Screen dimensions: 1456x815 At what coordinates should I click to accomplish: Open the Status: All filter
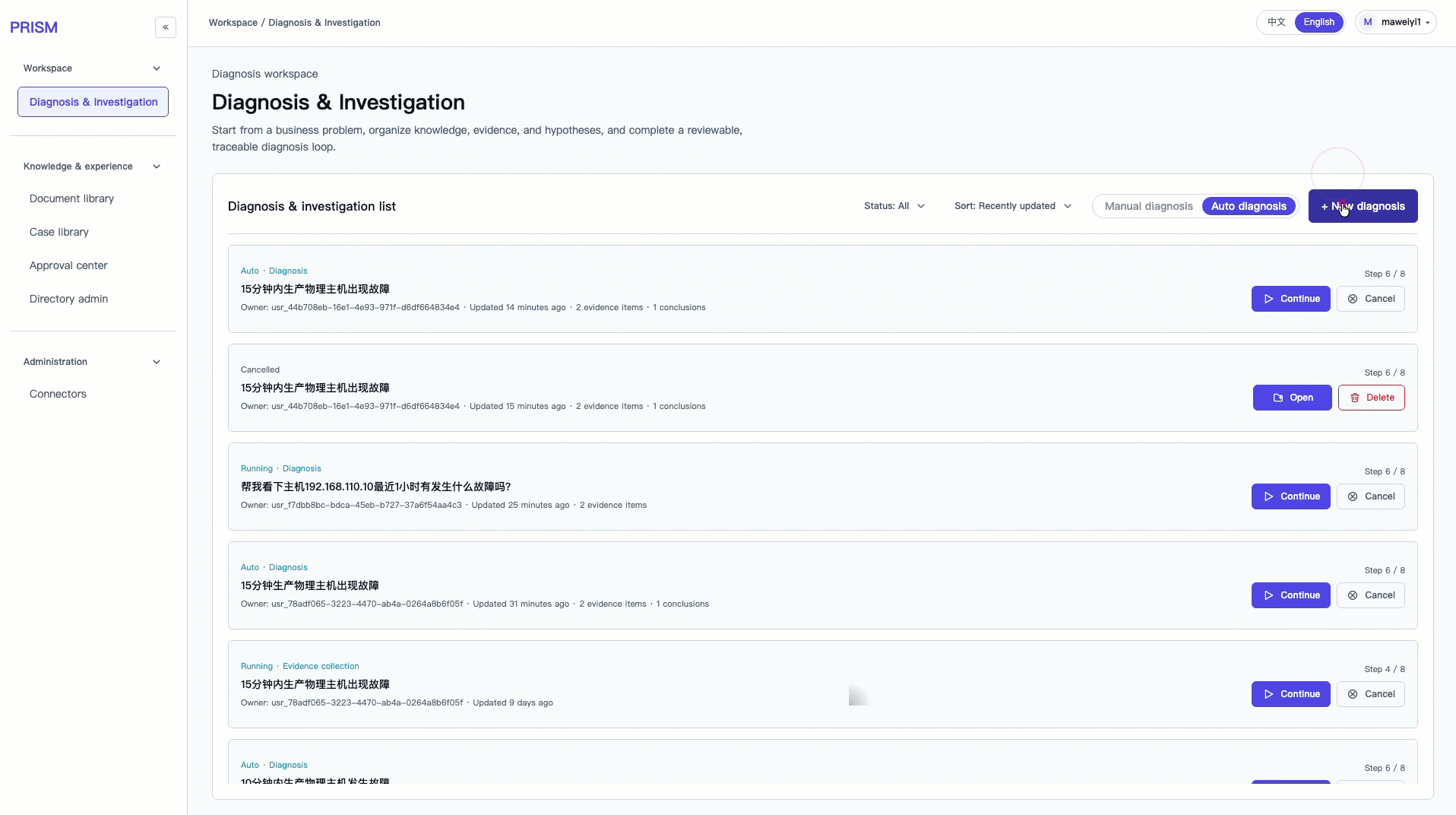pyautogui.click(x=894, y=206)
